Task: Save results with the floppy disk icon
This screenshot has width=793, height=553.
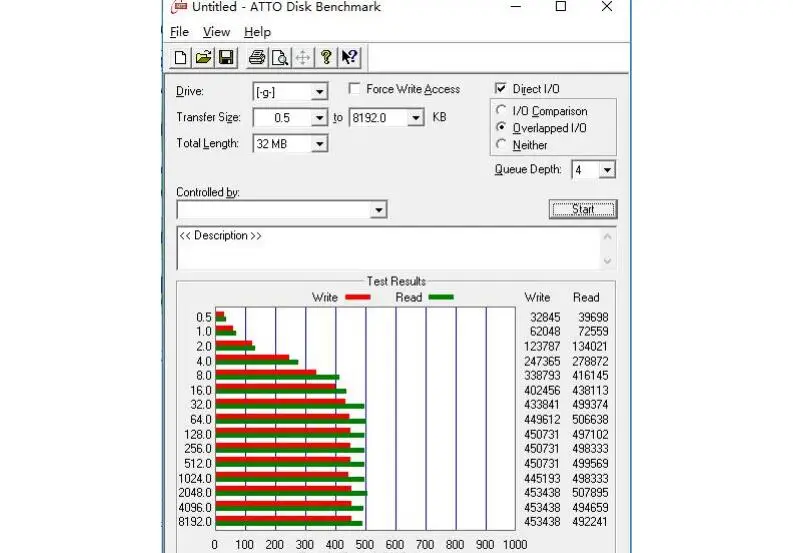Action: coord(226,57)
